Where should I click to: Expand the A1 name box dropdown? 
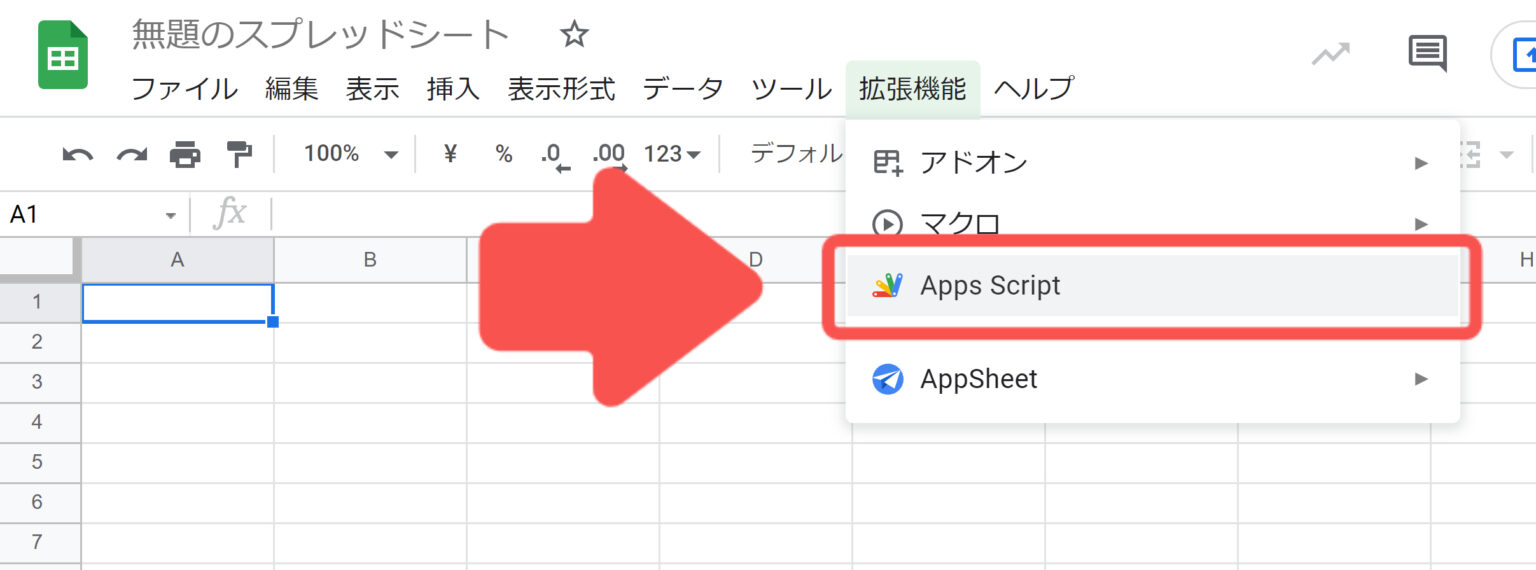(x=170, y=215)
